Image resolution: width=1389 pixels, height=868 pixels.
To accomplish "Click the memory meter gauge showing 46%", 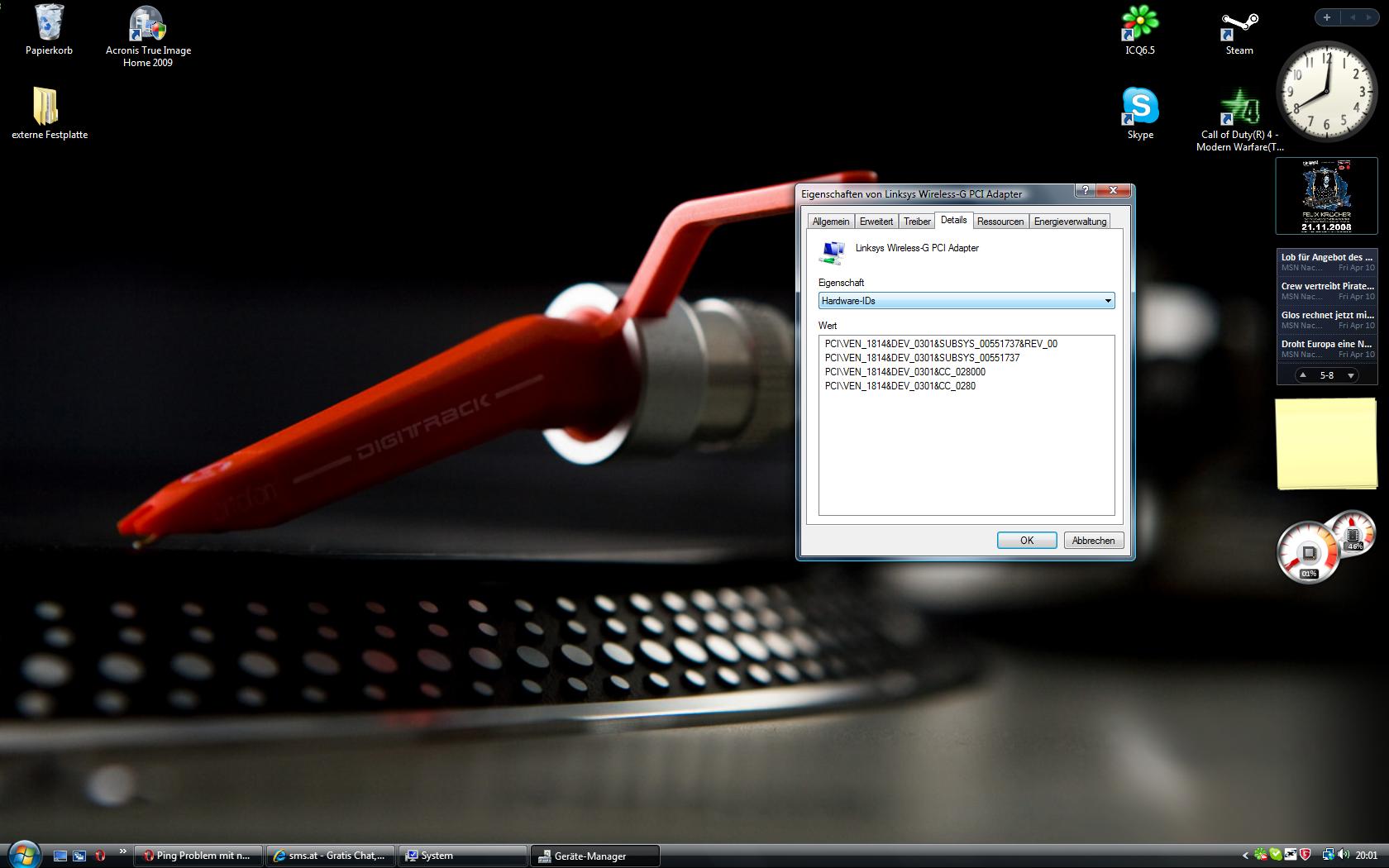I will pos(1353,533).
